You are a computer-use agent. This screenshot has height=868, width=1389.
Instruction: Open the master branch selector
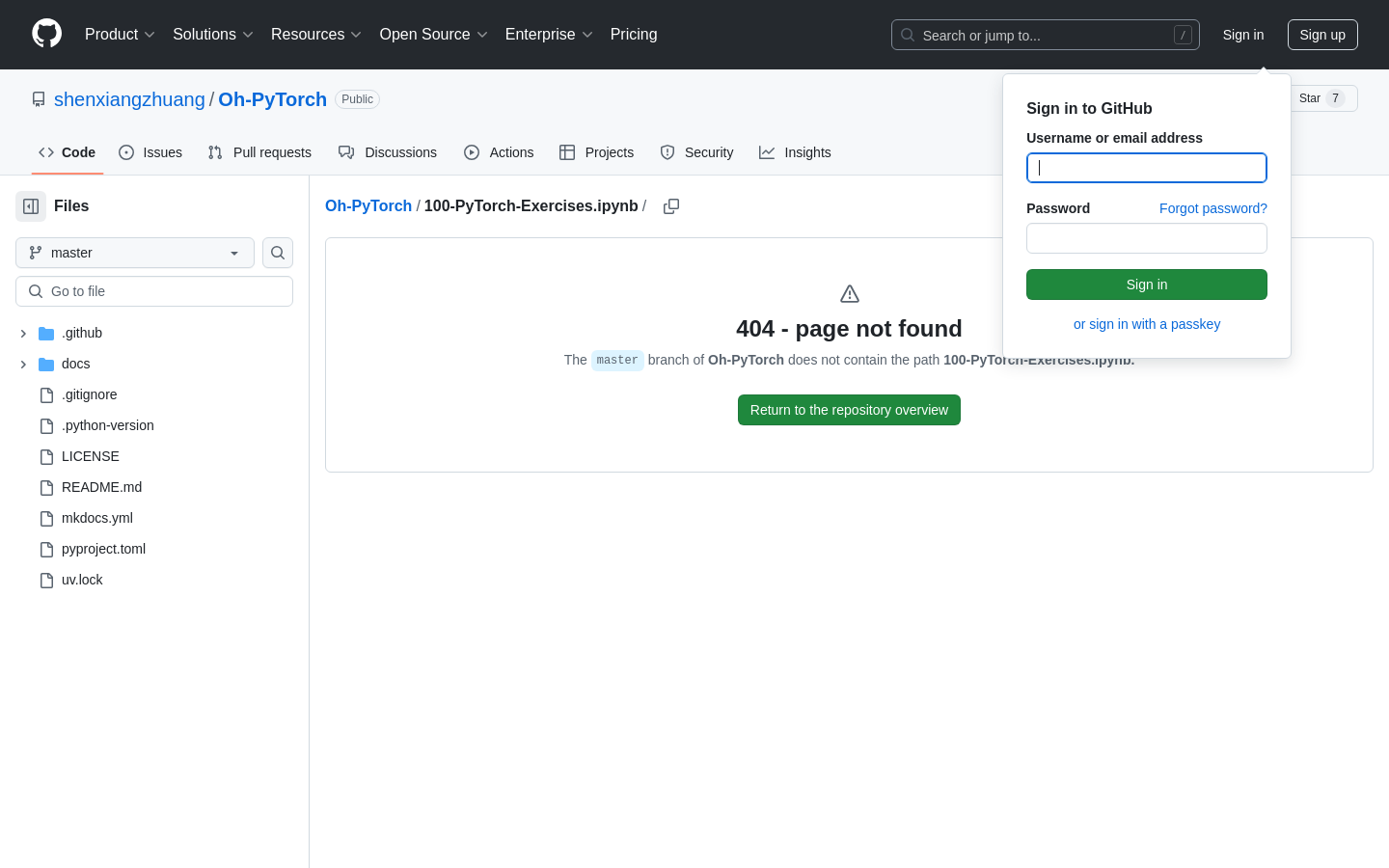coord(135,253)
